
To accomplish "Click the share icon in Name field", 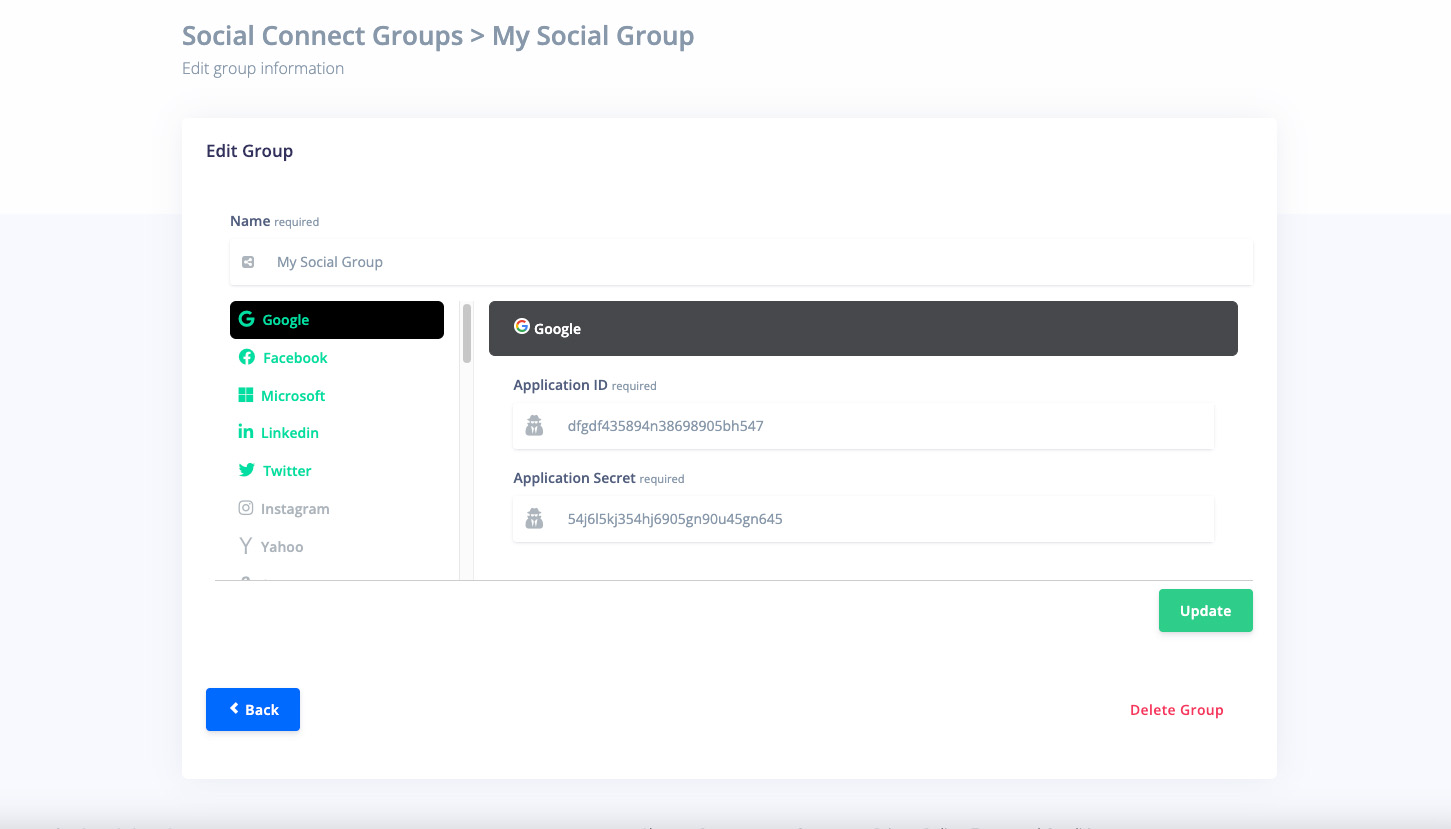I will click(x=248, y=262).
